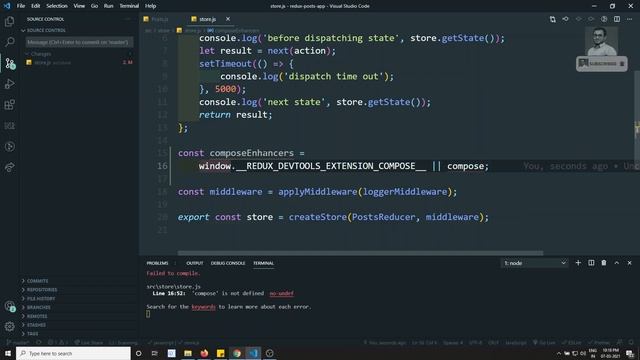Image resolution: width=640 pixels, height=360 pixels.
Task: Open Firefox from the taskbar
Action: (x=204, y=353)
